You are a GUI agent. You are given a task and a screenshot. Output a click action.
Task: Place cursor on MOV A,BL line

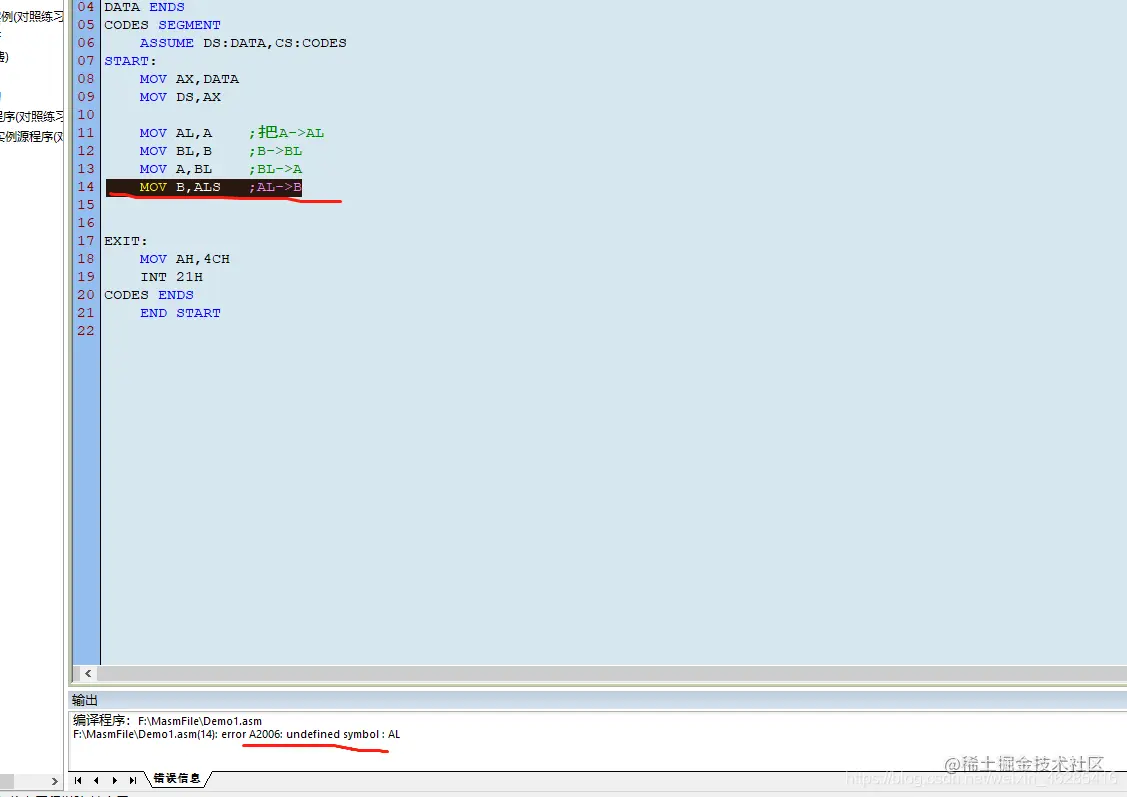pos(175,169)
